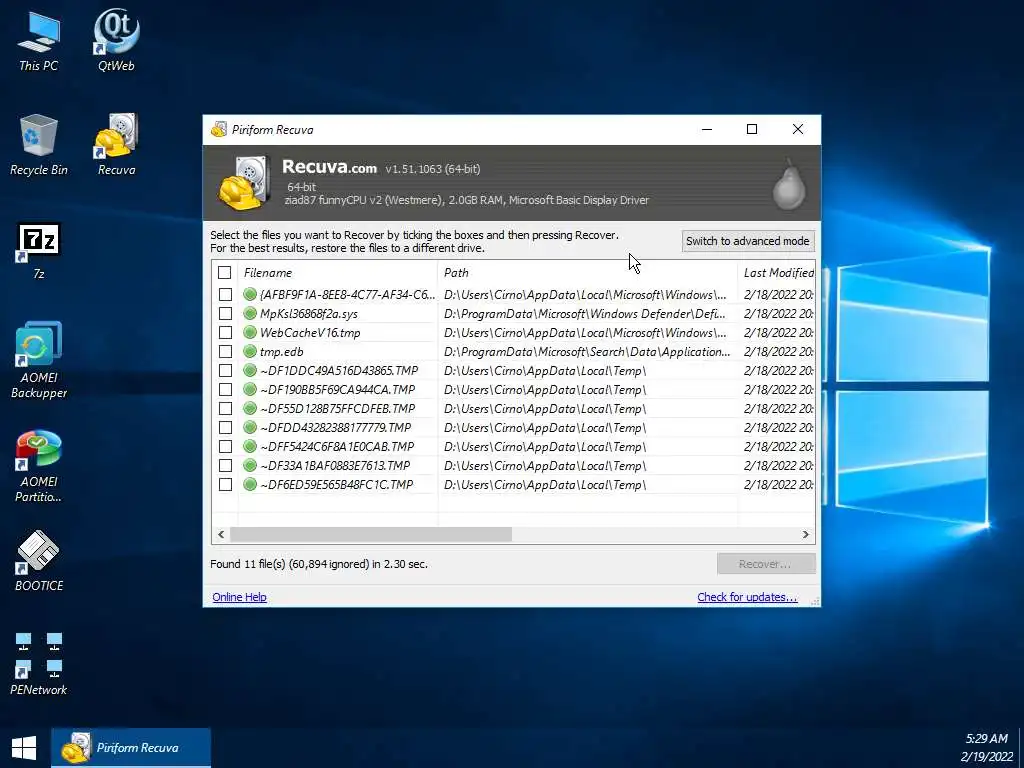Select the 7z desktop shortcut

click(39, 251)
